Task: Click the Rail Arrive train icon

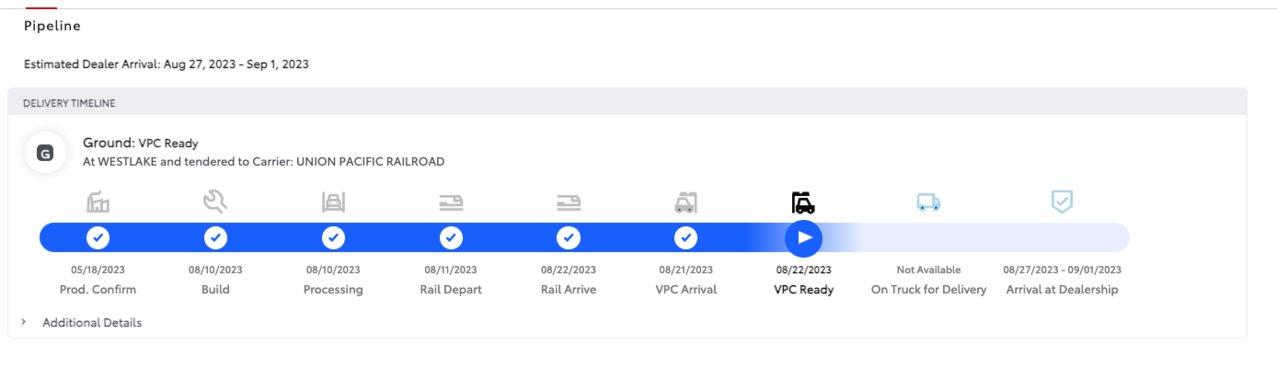Action: pyautogui.click(x=568, y=203)
